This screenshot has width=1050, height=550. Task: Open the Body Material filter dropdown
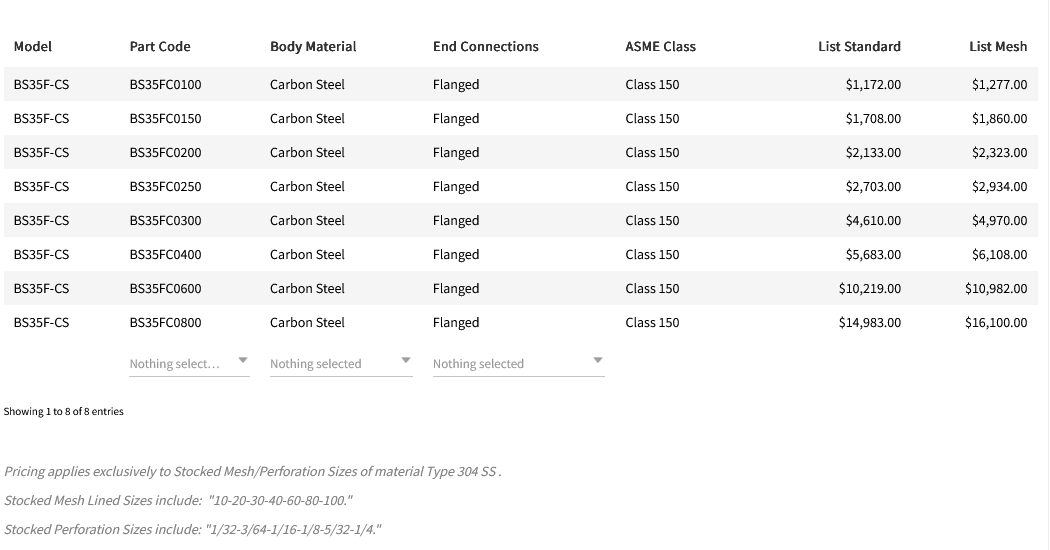340,364
